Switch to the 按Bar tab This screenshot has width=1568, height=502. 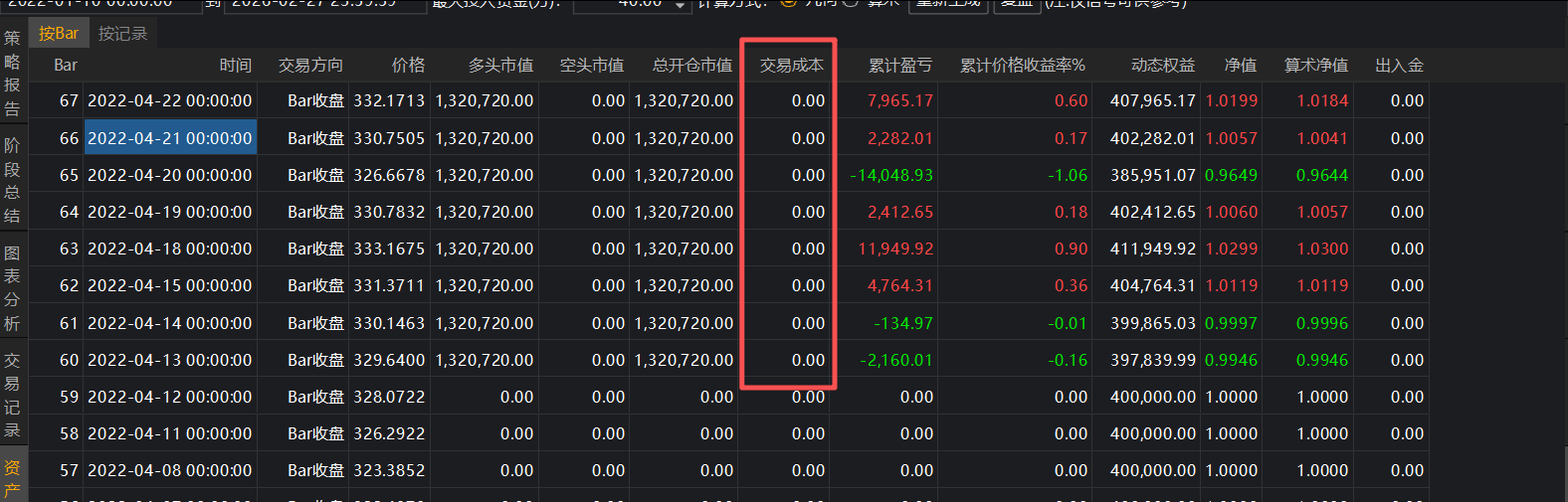[58, 34]
